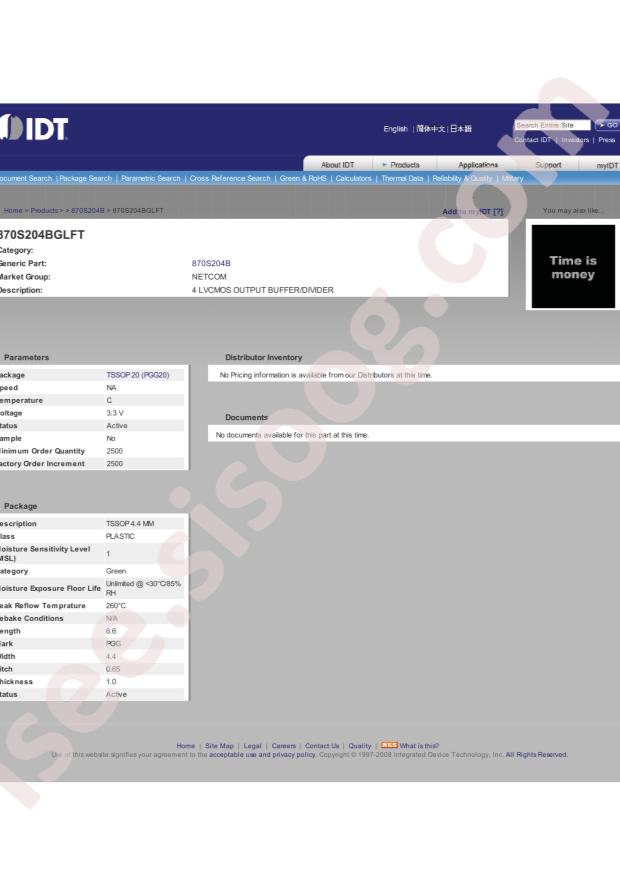Click Add to myIDT link
Viewport: 620px width, 877px height.
pos(472,211)
